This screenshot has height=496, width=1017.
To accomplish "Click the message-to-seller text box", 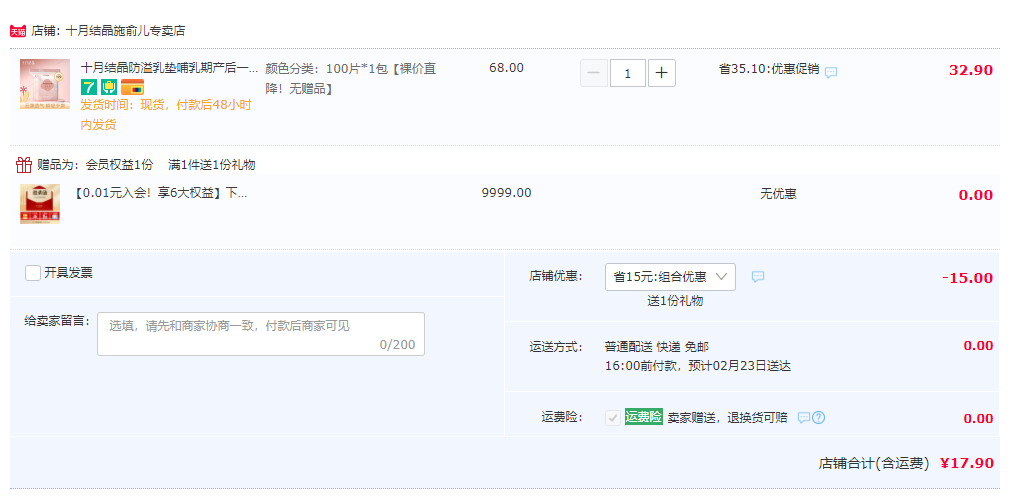I will point(261,334).
